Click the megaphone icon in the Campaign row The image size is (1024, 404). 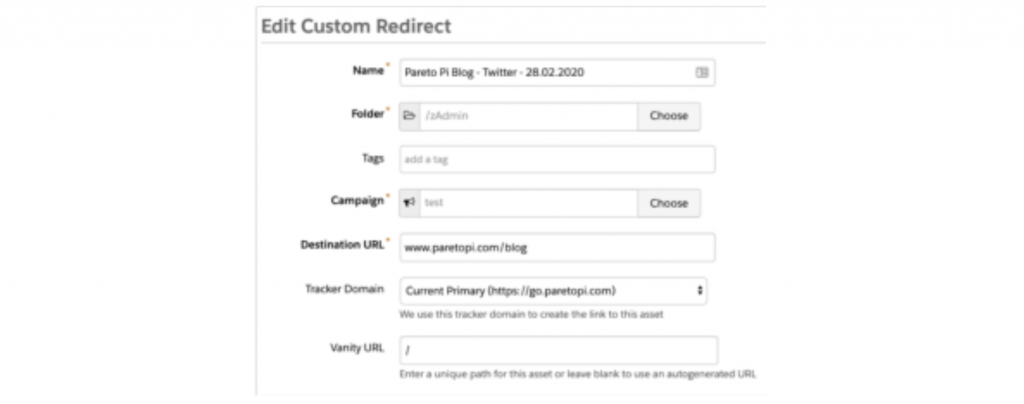coord(409,202)
